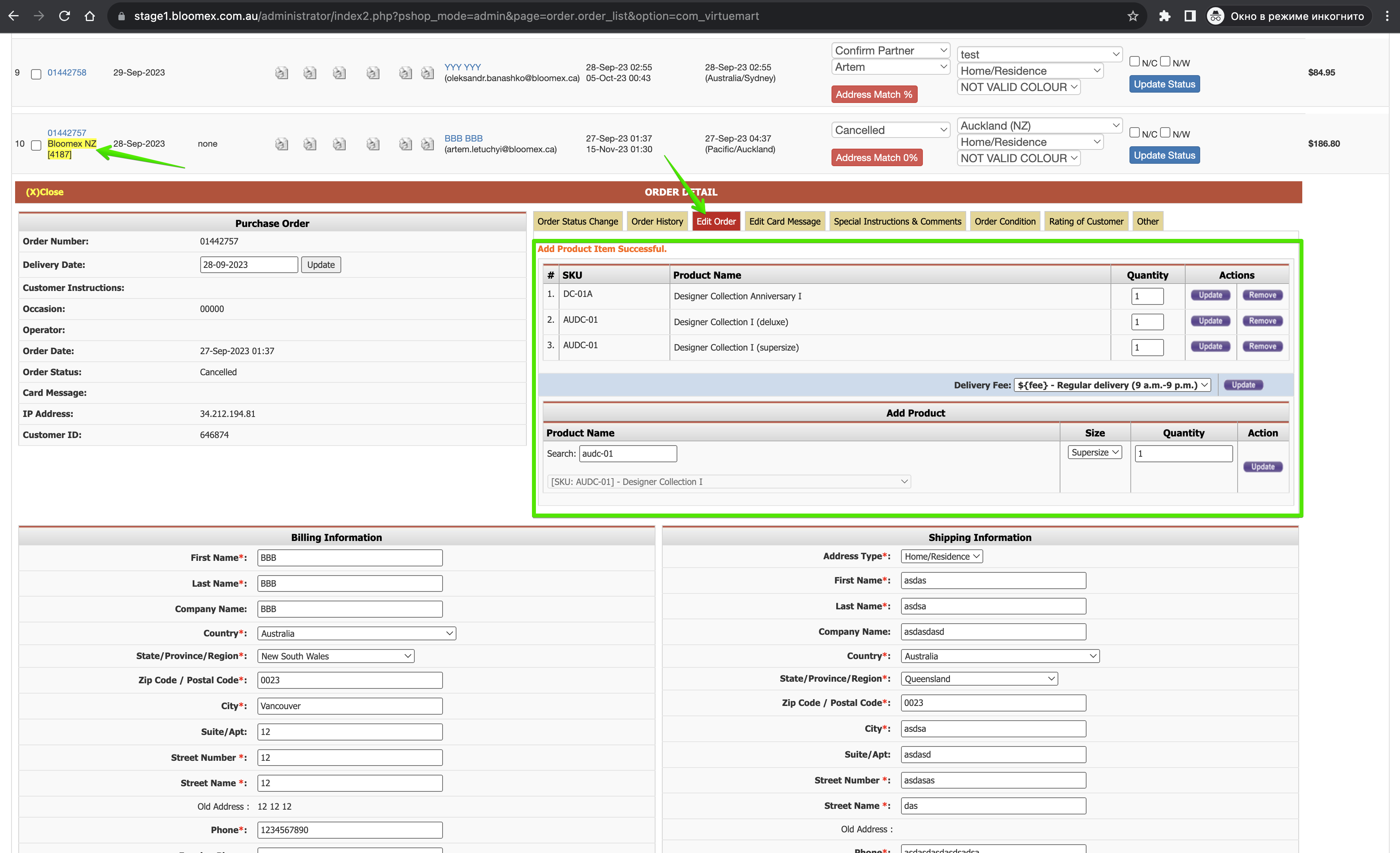The width and height of the screenshot is (1400, 853).
Task: Bookmark this page with the star icon
Action: pos(1133,16)
